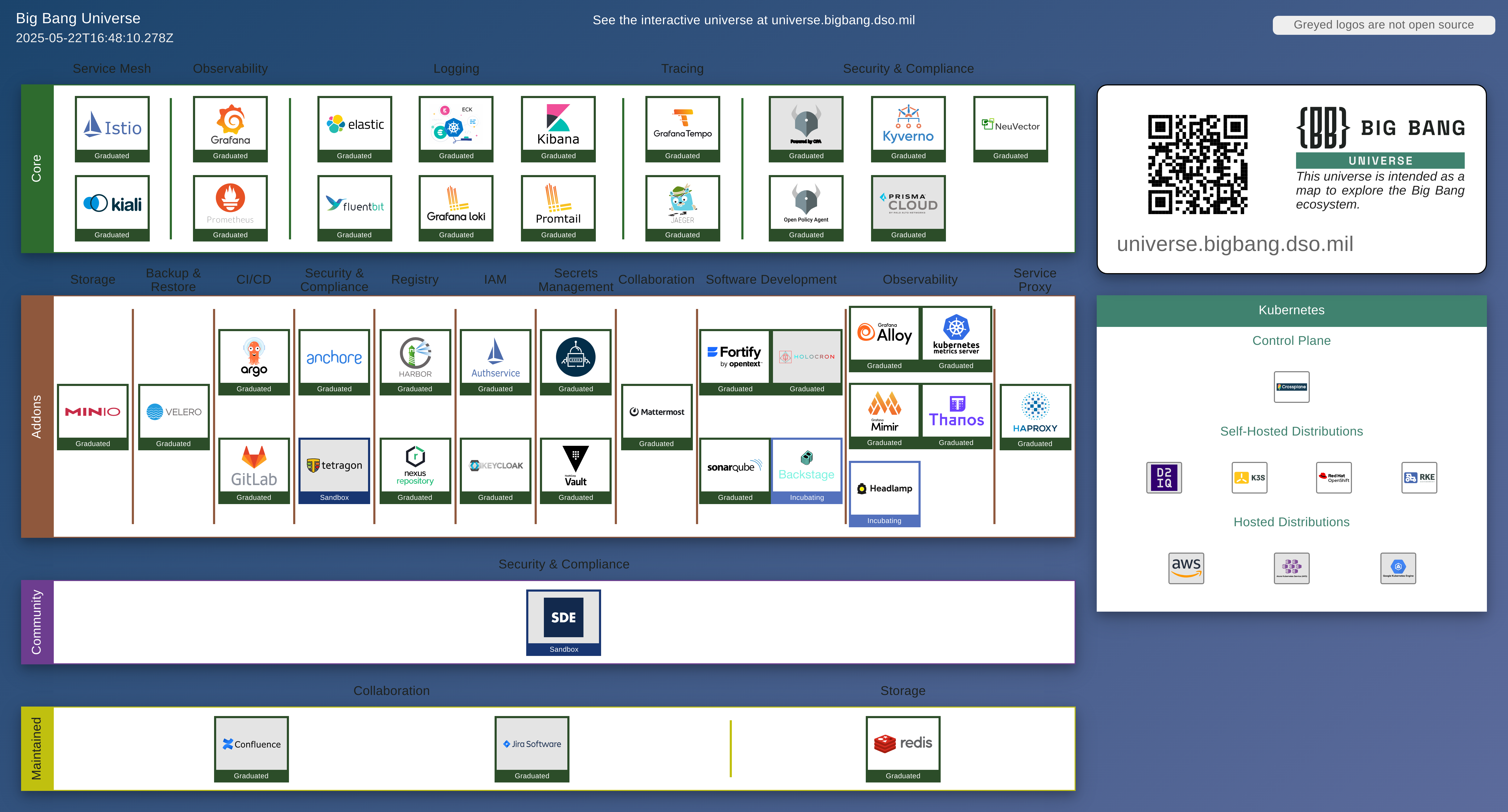Click the Istio logo card

pos(112,129)
